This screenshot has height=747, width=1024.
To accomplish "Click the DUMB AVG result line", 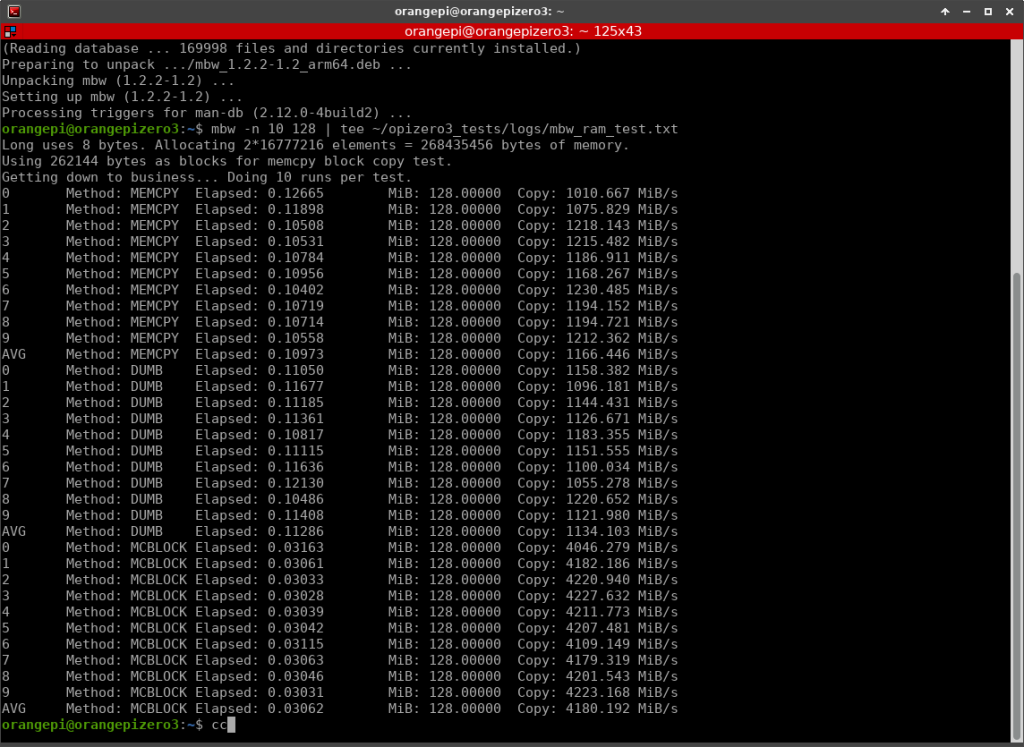I will [340, 531].
